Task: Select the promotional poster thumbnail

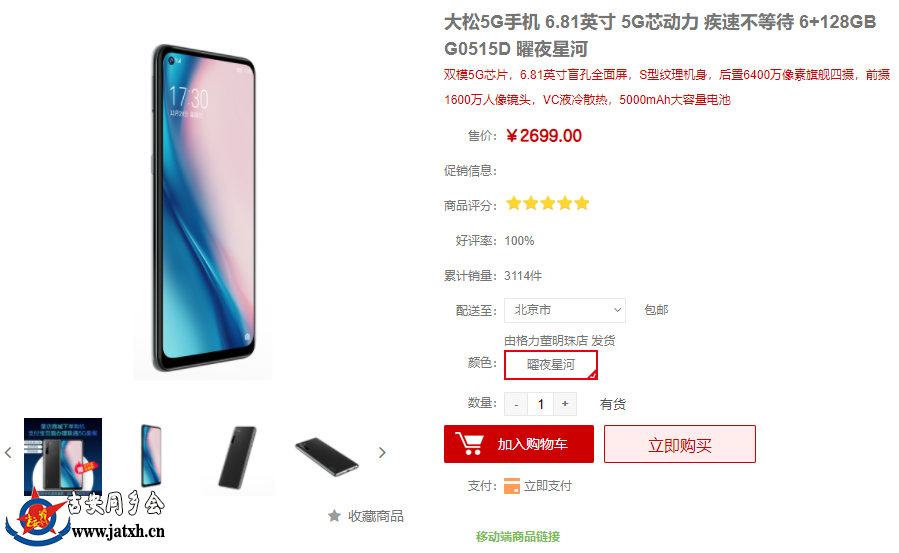Action: click(x=63, y=457)
